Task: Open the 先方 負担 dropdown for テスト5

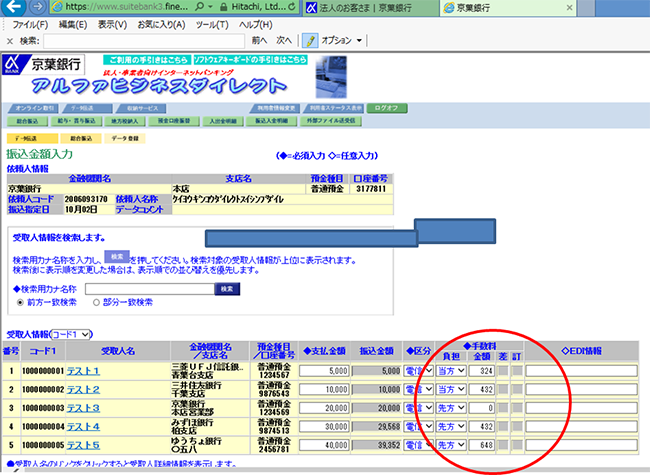Action: pos(451,445)
